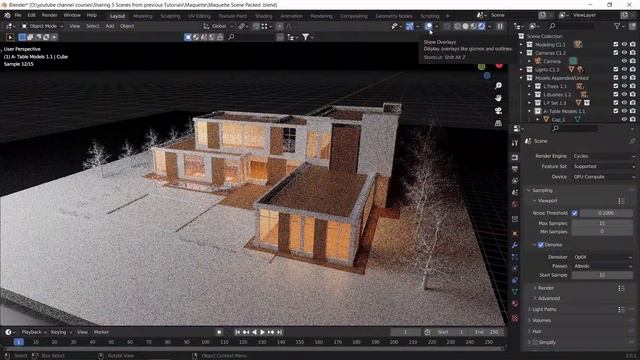Select the Scene Collection row
640x360 pixels.
pos(544,36)
